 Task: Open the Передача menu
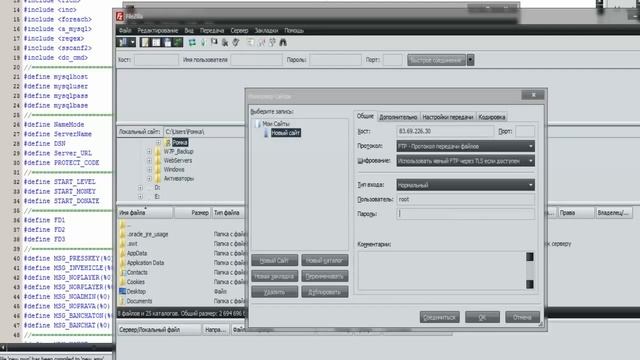point(212,31)
